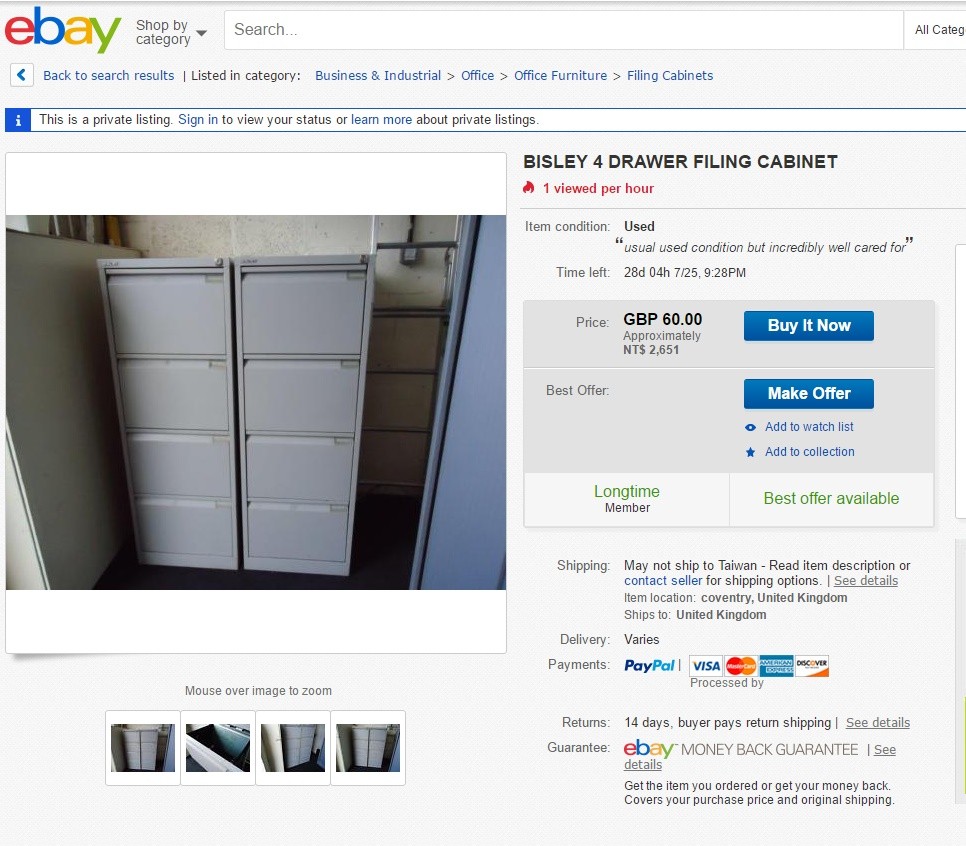Click the PayPal logo under Payments
Screen dimensions: 966x846
click(649, 665)
